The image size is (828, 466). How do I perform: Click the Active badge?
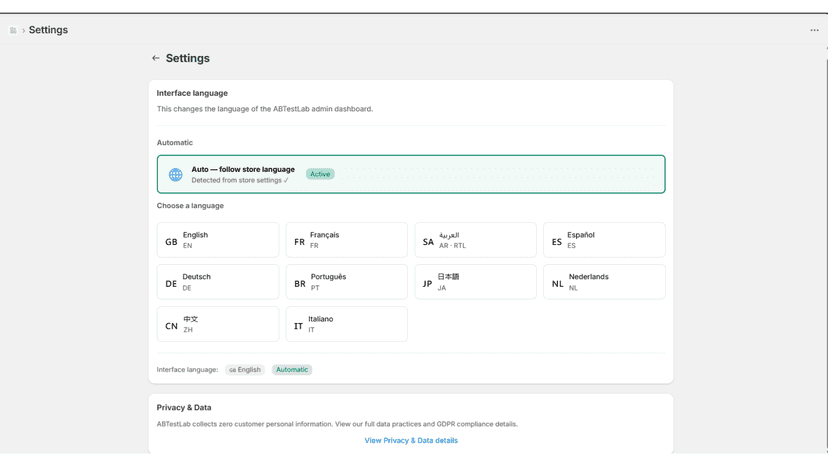(x=320, y=174)
